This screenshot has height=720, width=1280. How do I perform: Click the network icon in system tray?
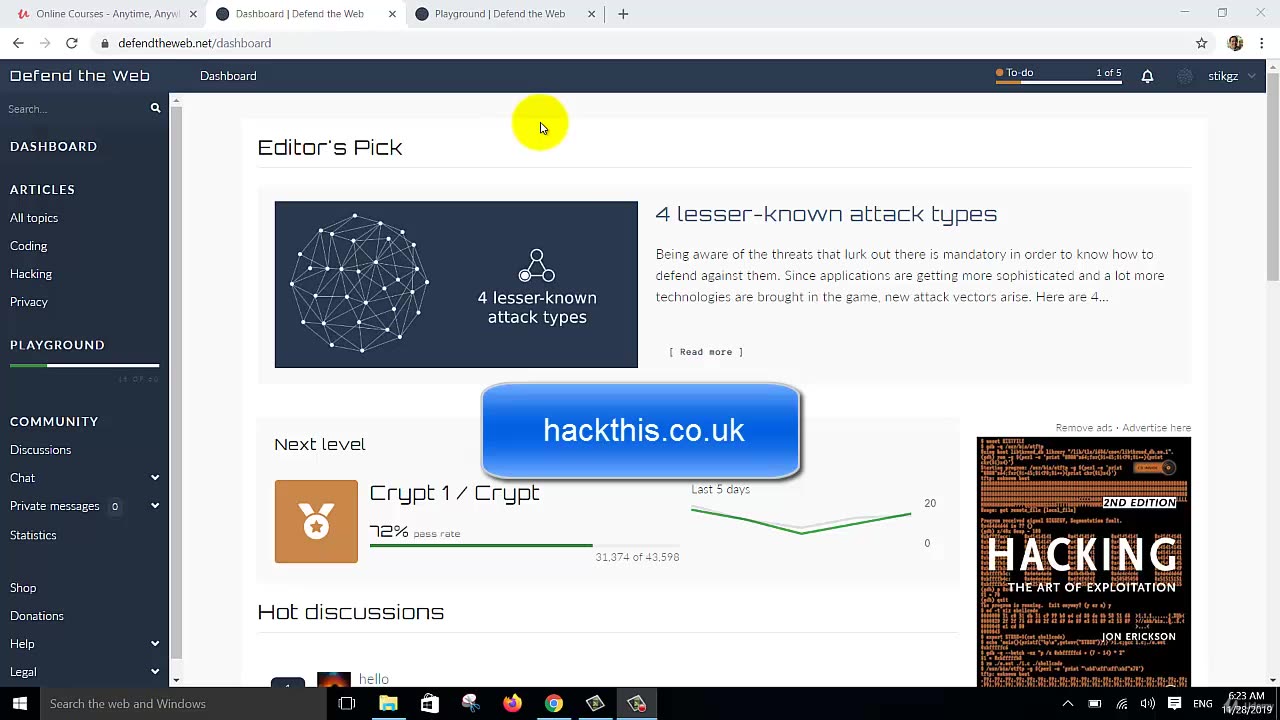click(x=1122, y=704)
